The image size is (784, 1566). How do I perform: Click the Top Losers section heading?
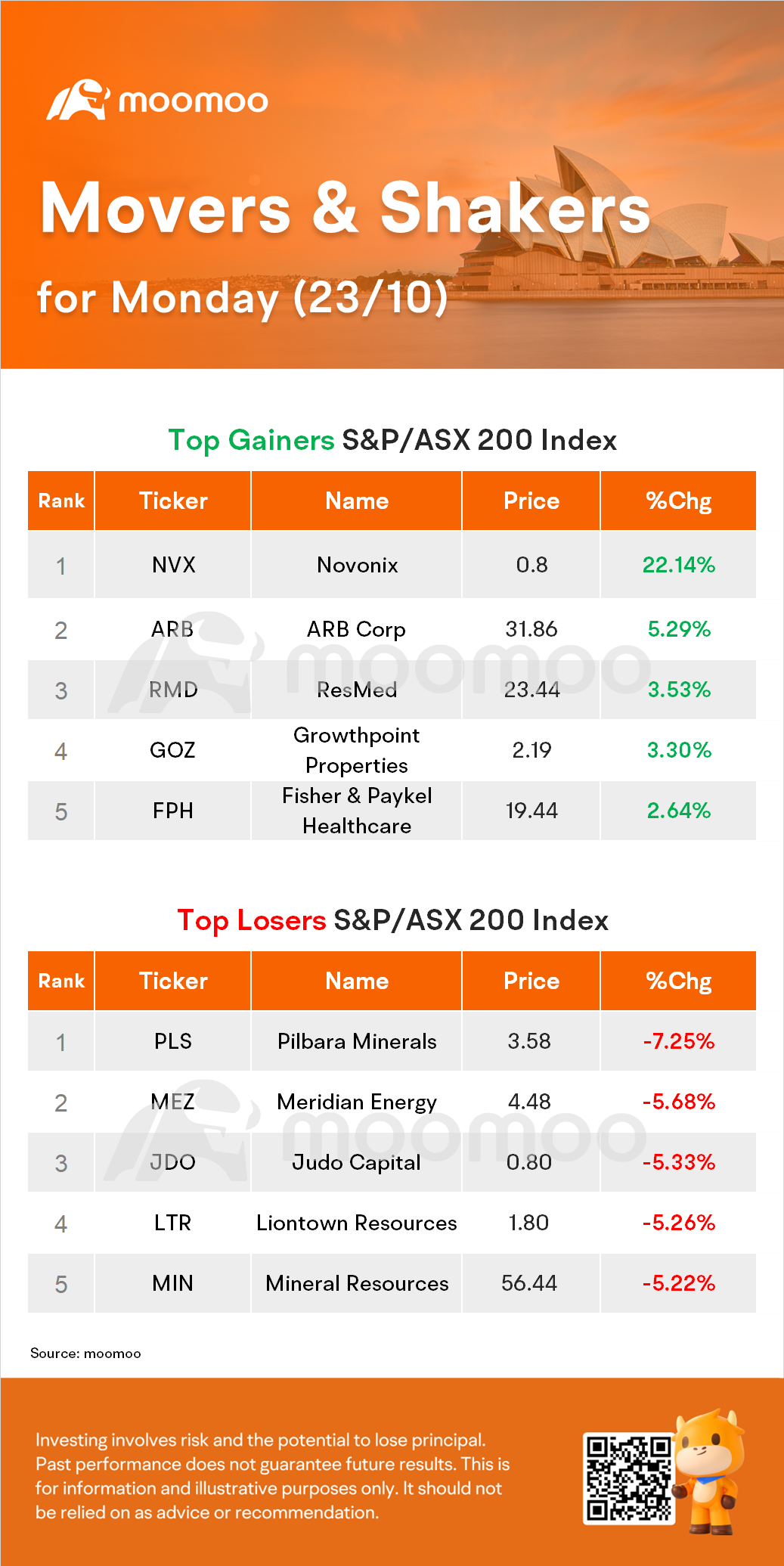coord(392,920)
